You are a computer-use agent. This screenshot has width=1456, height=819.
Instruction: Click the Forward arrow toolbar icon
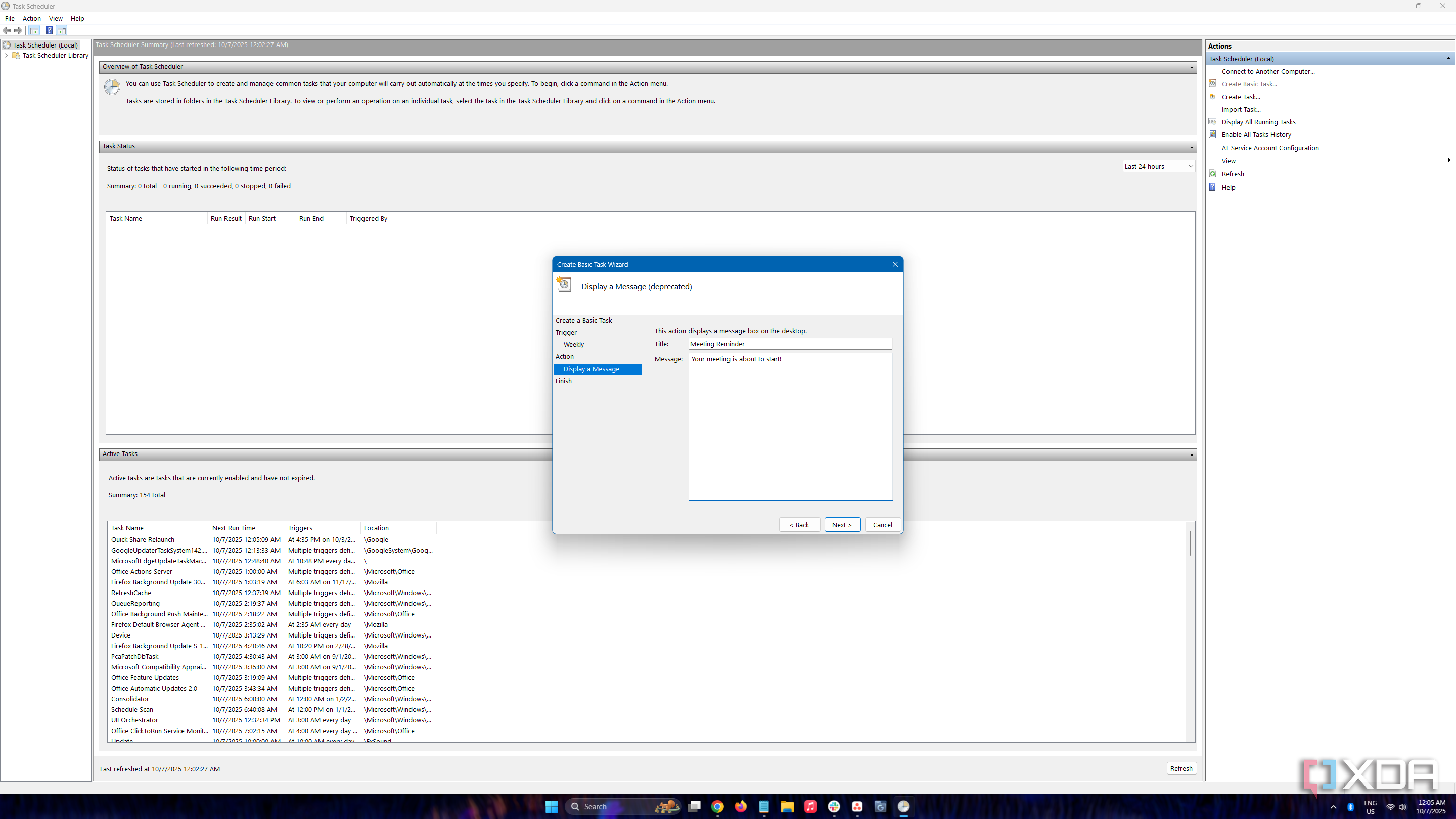pyautogui.click(x=18, y=30)
